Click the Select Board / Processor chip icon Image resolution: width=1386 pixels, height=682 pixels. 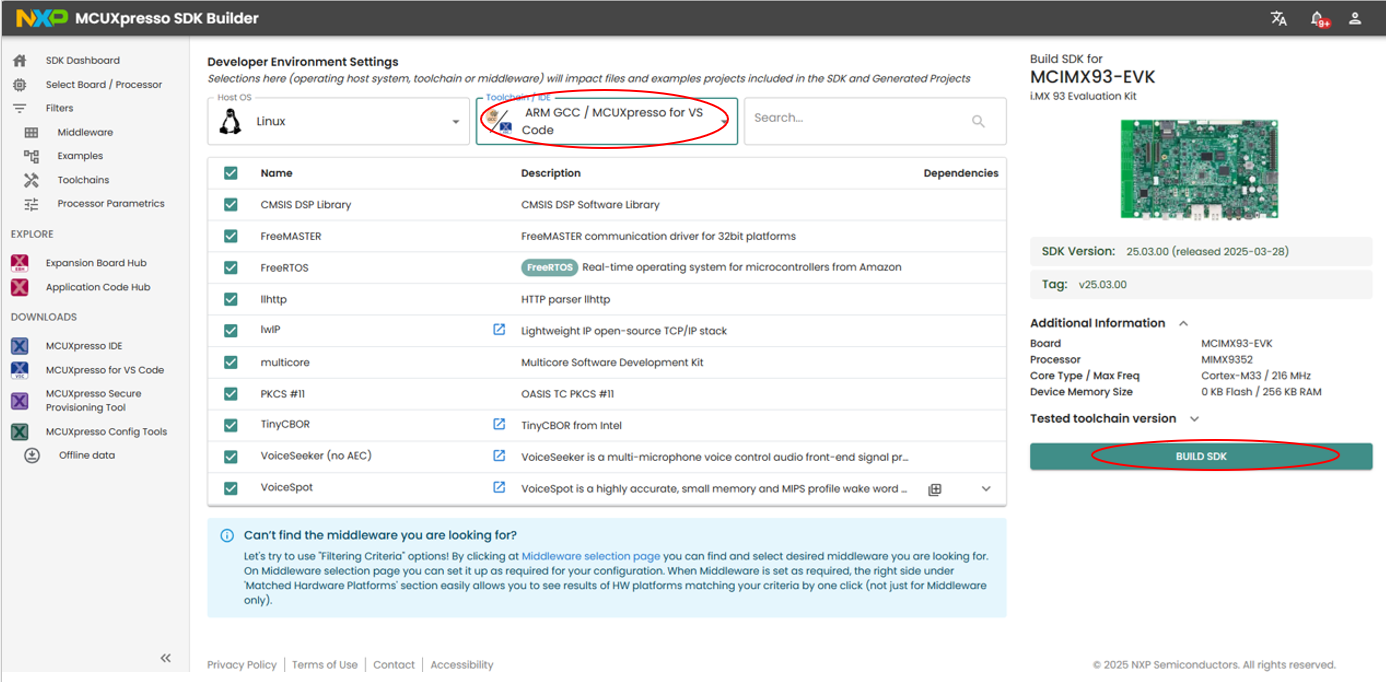19,85
